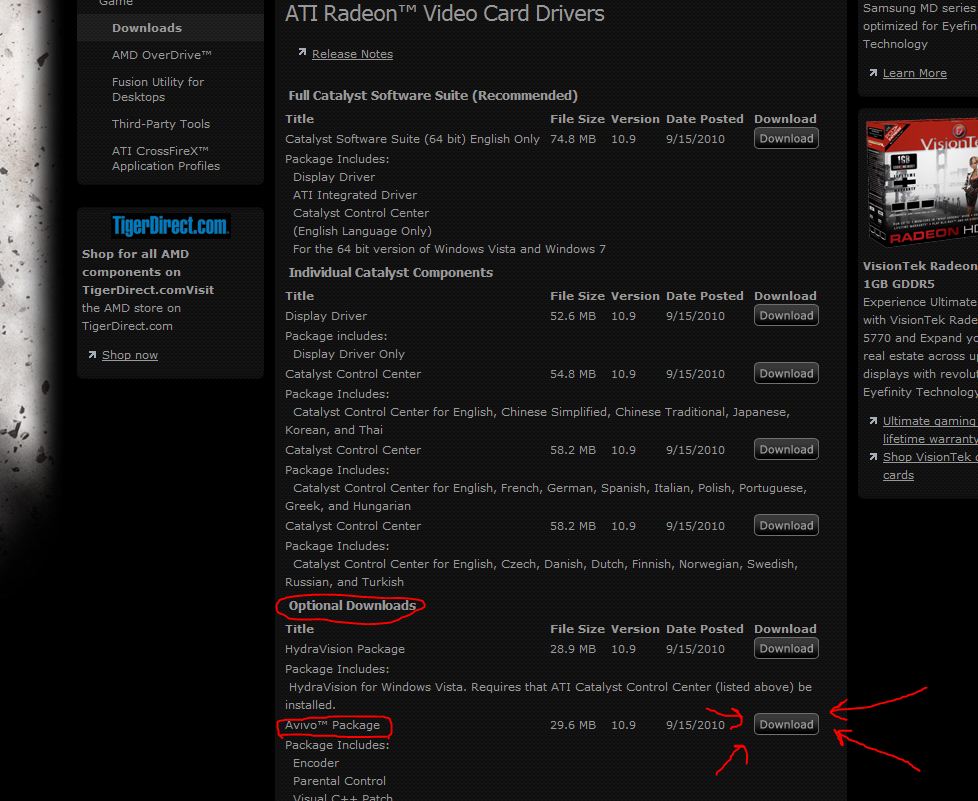This screenshot has width=978, height=801.
Task: Click the 74.8 MB file size
Action: pos(573,139)
